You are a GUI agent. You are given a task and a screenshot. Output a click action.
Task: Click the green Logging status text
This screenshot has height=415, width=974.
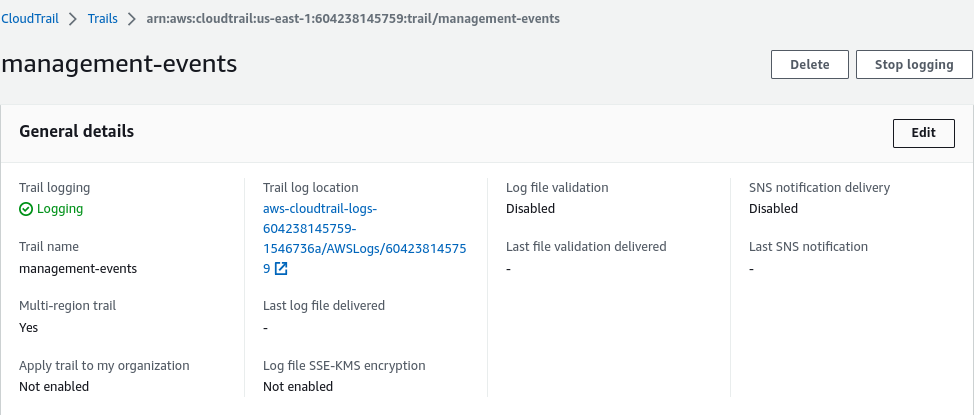click(60, 209)
